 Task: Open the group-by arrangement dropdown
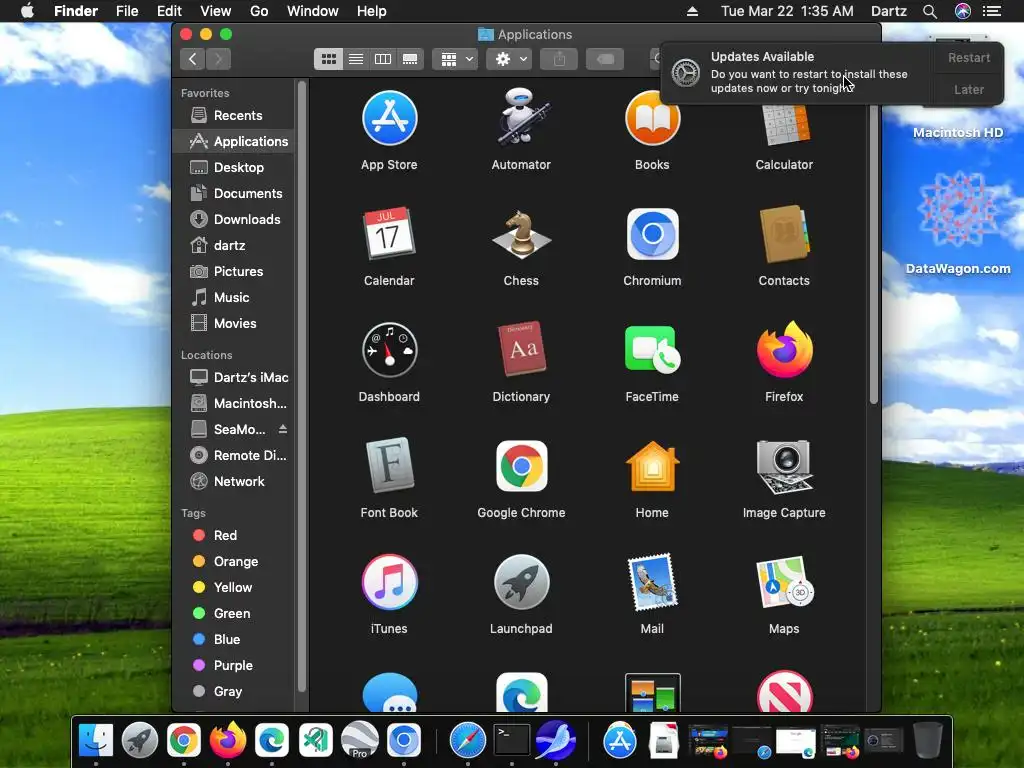[x=455, y=59]
